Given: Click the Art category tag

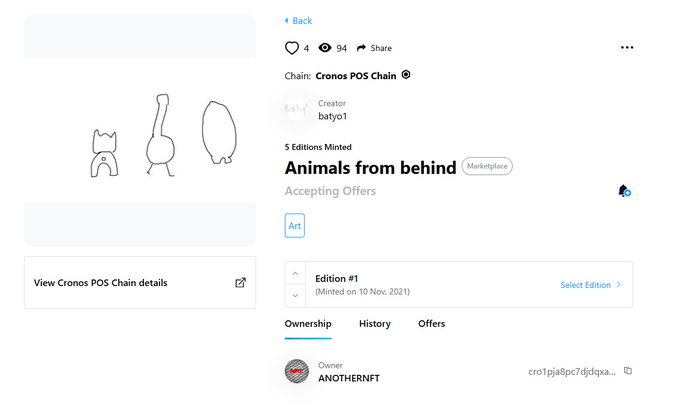Looking at the screenshot, I should click(294, 225).
